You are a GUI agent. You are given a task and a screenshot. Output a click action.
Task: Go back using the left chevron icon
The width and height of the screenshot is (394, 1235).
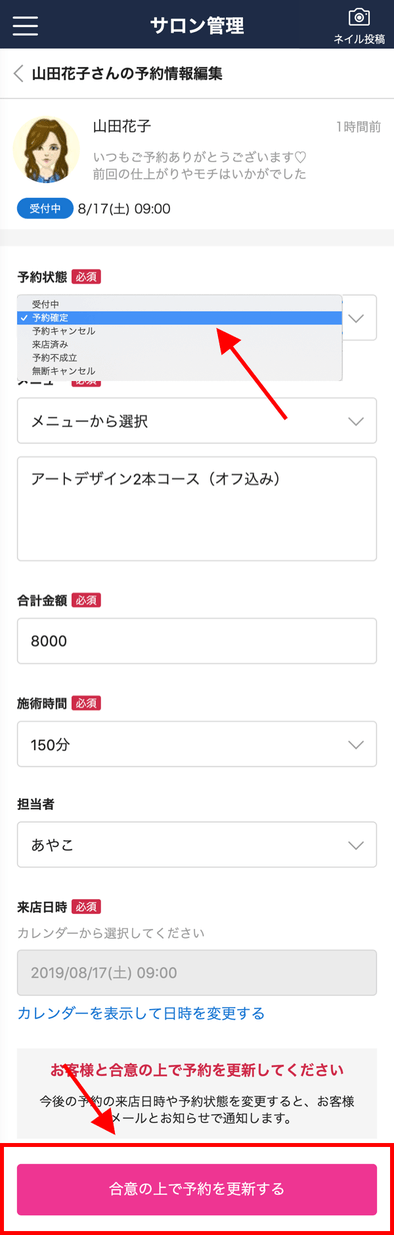point(18,73)
